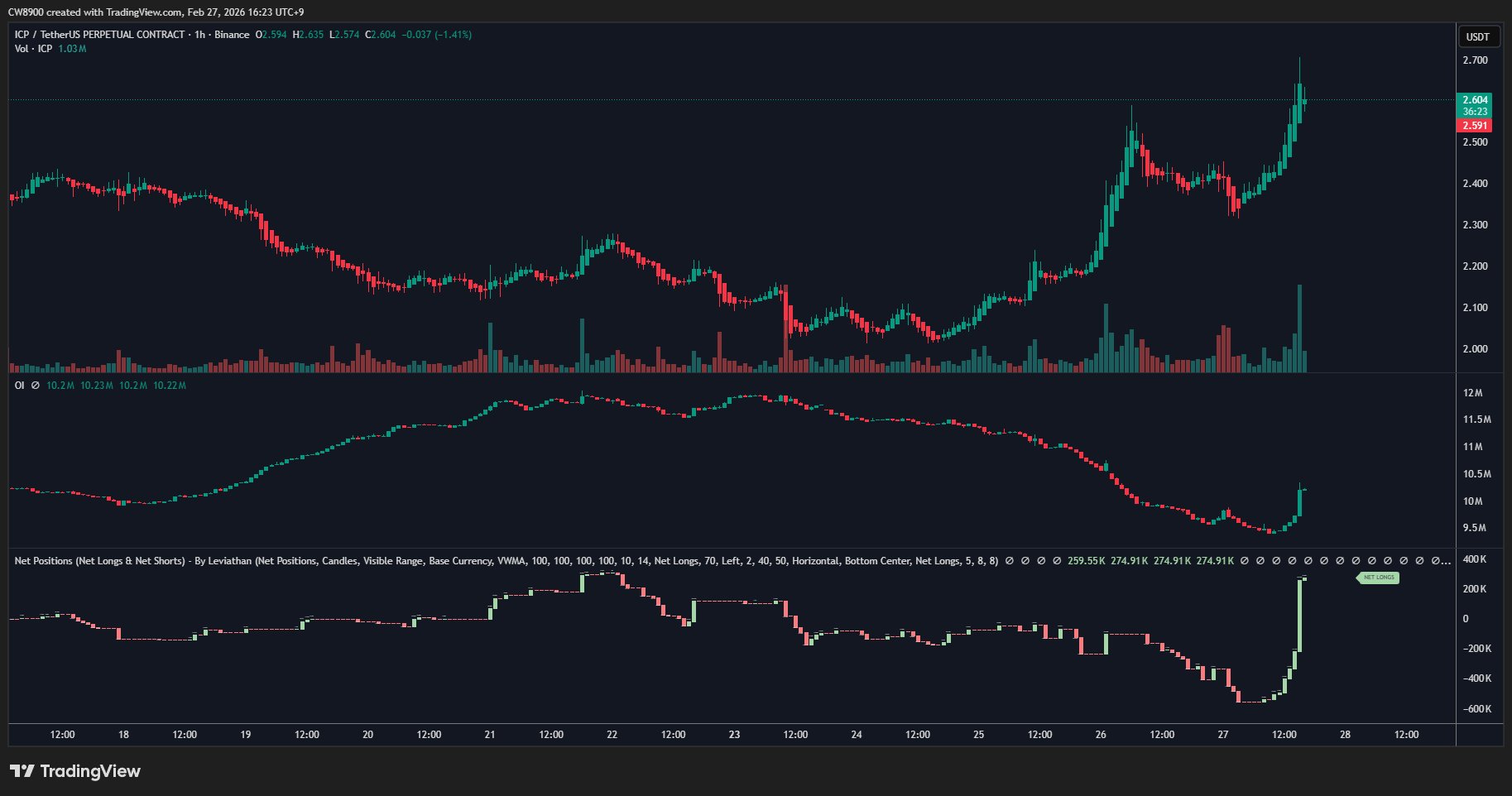This screenshot has width=1512, height=796.
Task: Select the Vol · ICP indicator label
Action: (x=33, y=49)
